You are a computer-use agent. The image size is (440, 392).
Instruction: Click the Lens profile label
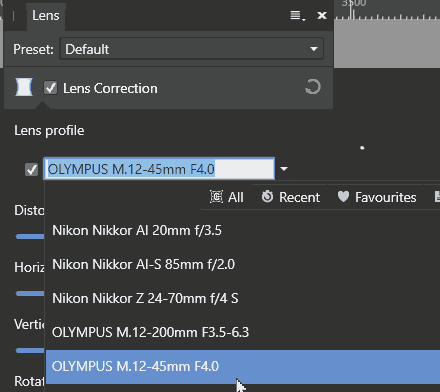[x=49, y=131]
